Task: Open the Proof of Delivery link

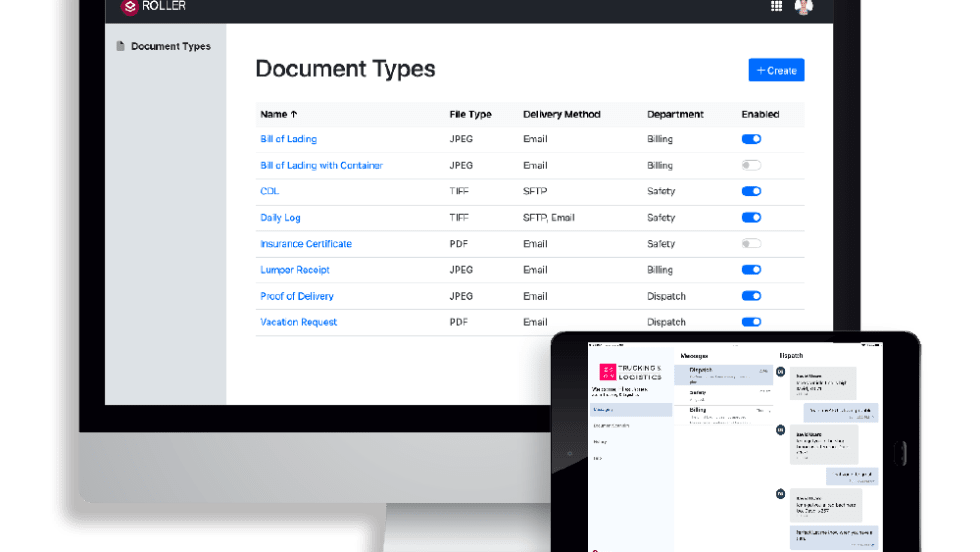Action: 297,296
